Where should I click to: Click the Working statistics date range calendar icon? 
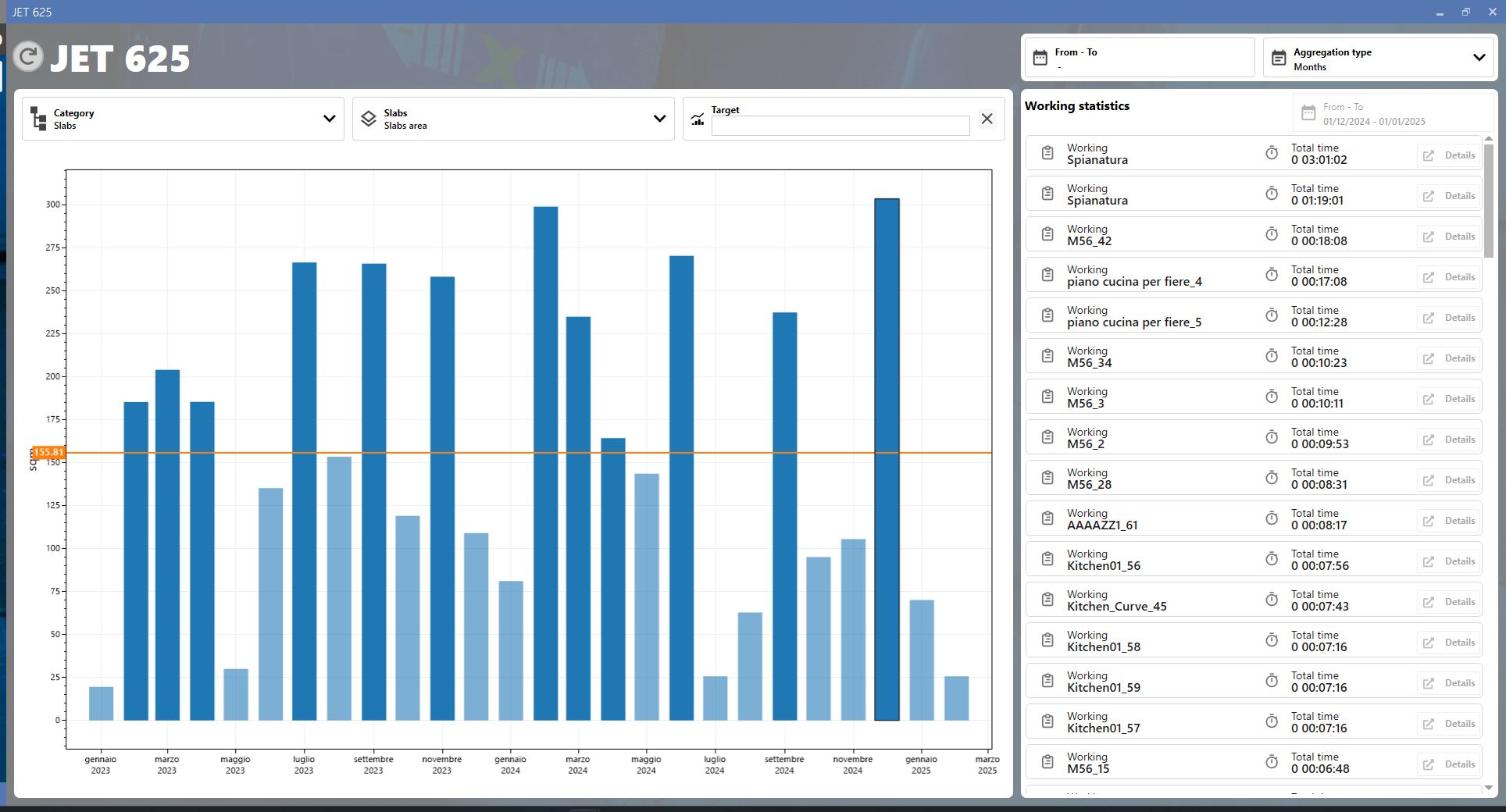pos(1308,113)
